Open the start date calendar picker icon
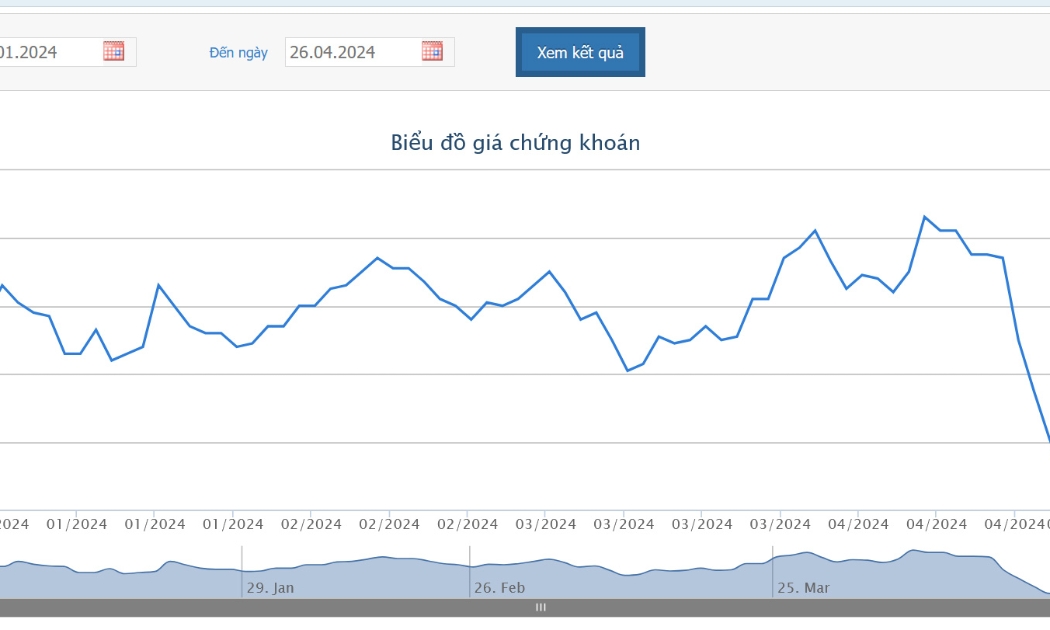Viewport: 1050px width, 630px height. pos(113,51)
